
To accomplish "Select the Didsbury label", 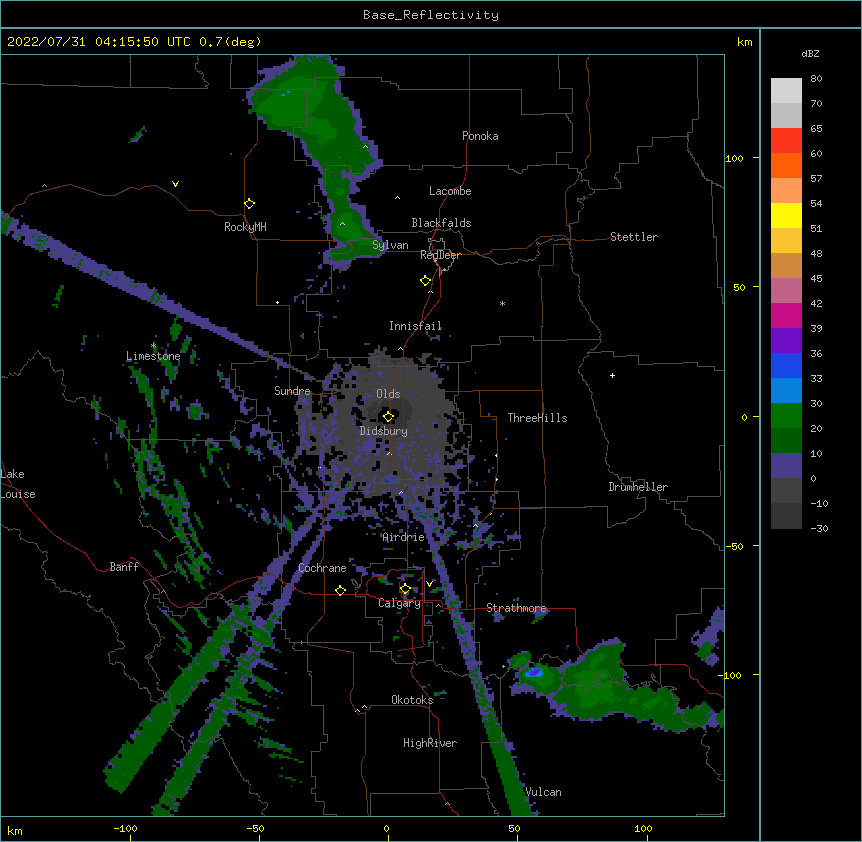I will click(383, 431).
